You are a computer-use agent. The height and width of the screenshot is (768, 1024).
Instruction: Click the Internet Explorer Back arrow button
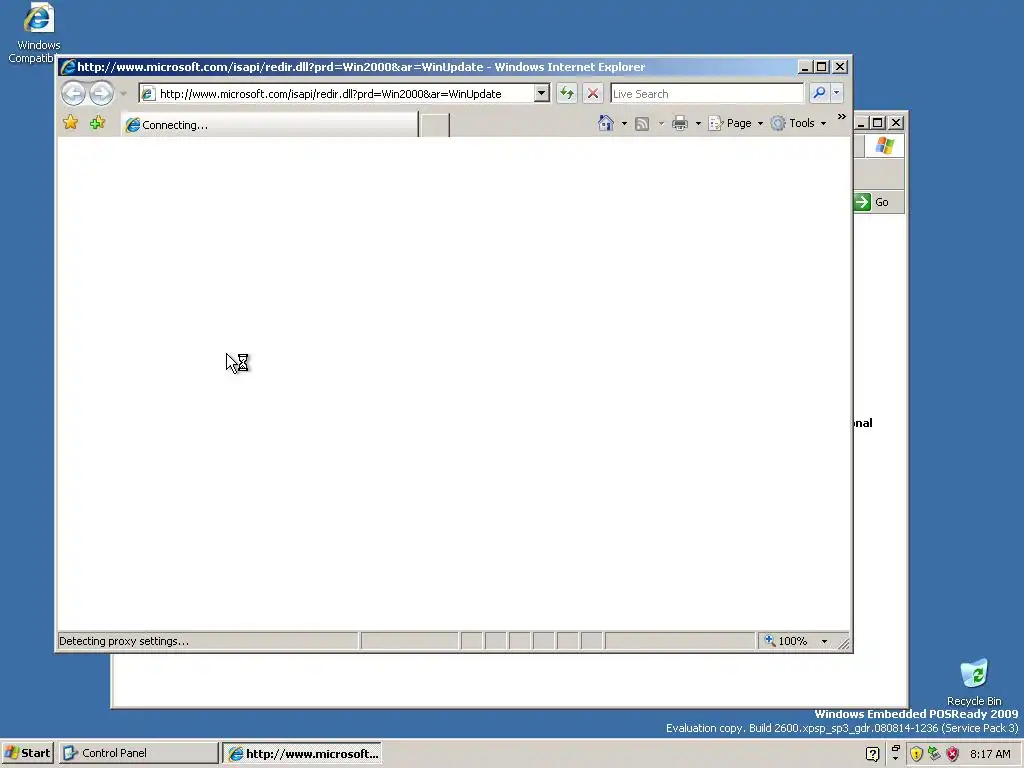[x=73, y=93]
